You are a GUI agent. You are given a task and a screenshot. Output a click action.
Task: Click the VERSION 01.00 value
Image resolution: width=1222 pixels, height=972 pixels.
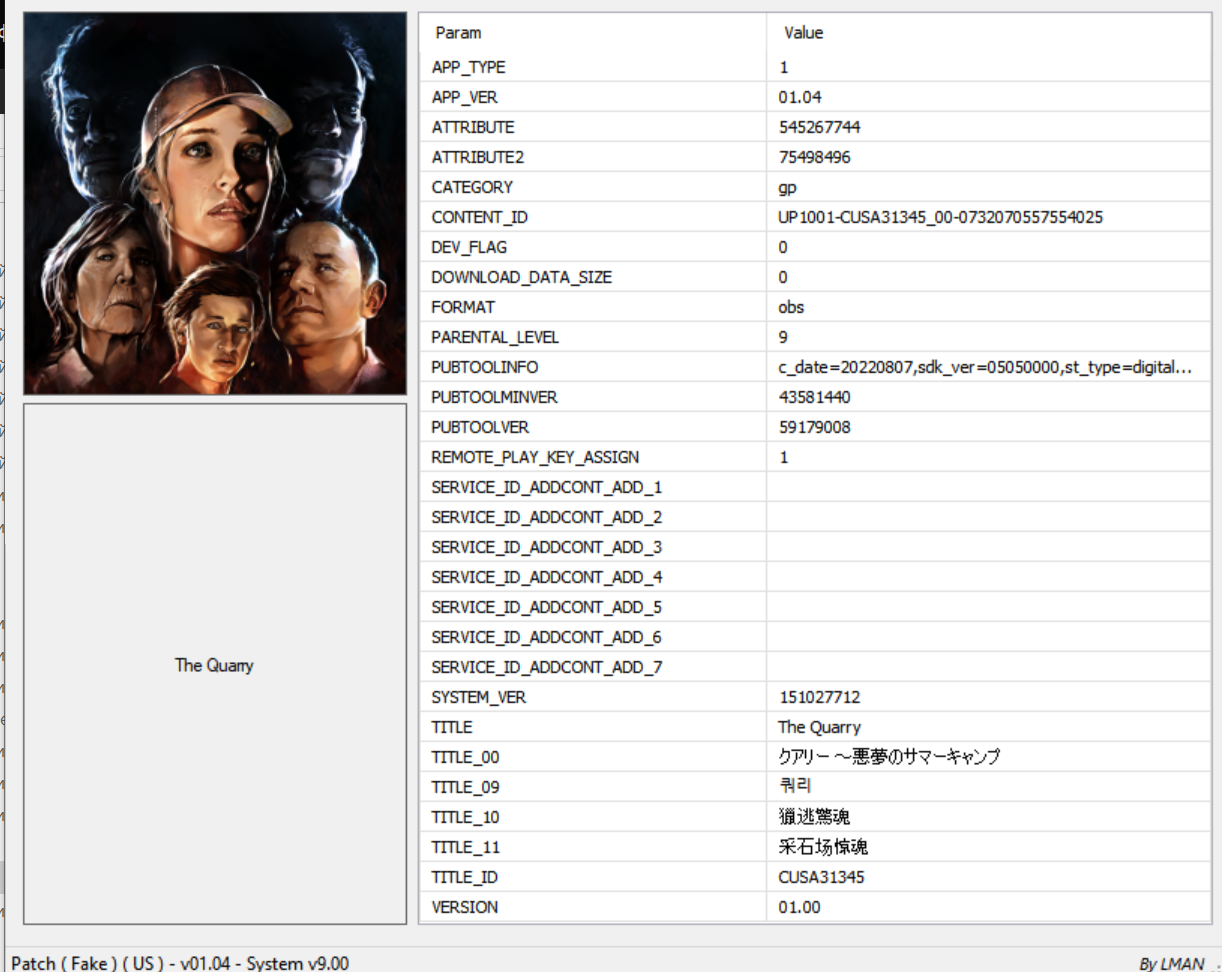pos(798,907)
